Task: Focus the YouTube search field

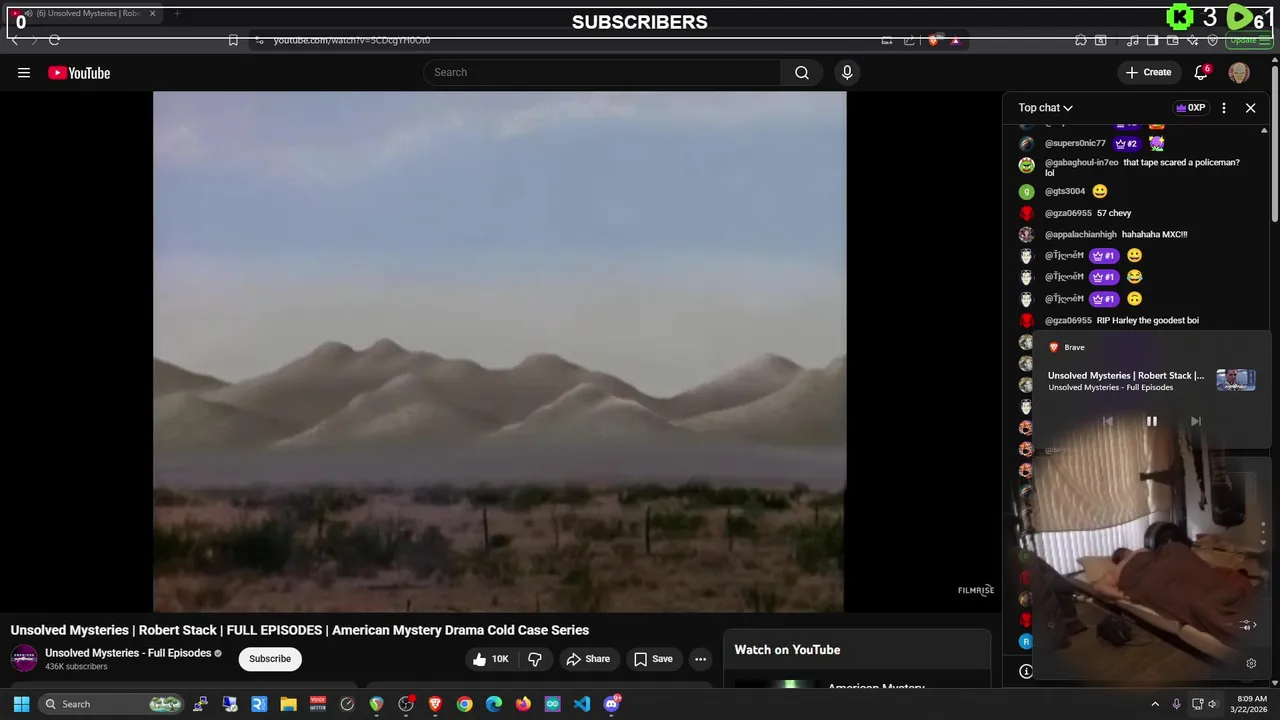Action: (x=603, y=72)
